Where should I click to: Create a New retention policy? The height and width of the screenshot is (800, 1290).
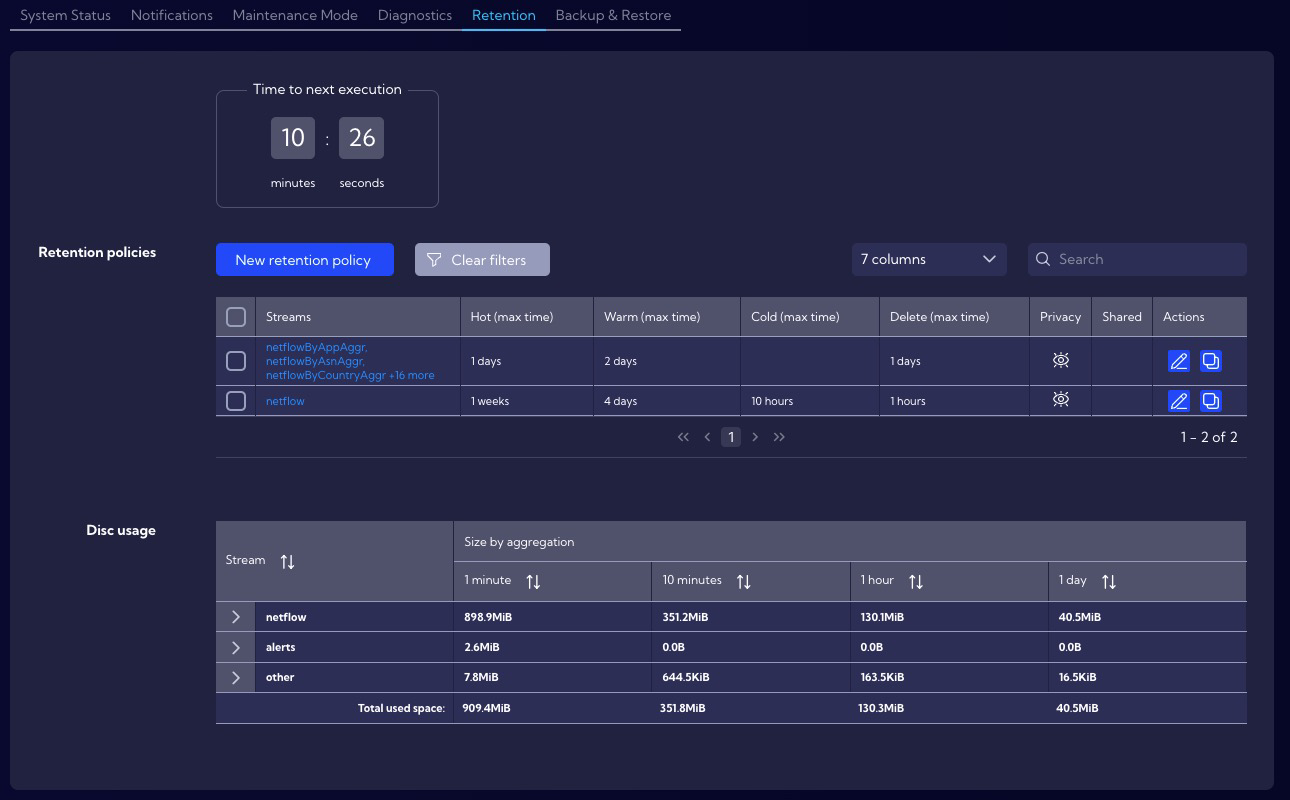(x=305, y=260)
